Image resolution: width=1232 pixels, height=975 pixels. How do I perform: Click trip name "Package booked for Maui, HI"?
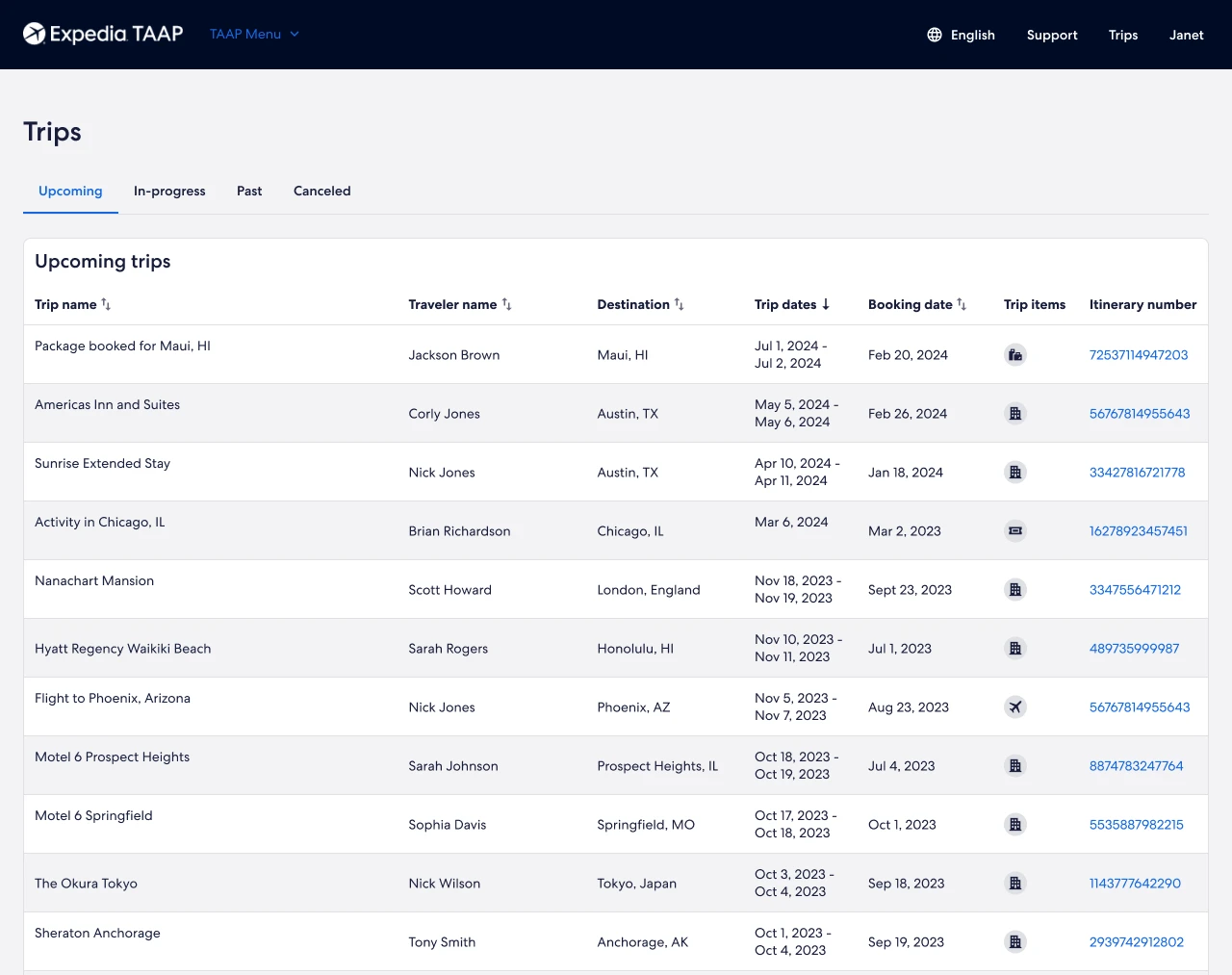pyautogui.click(x=122, y=346)
